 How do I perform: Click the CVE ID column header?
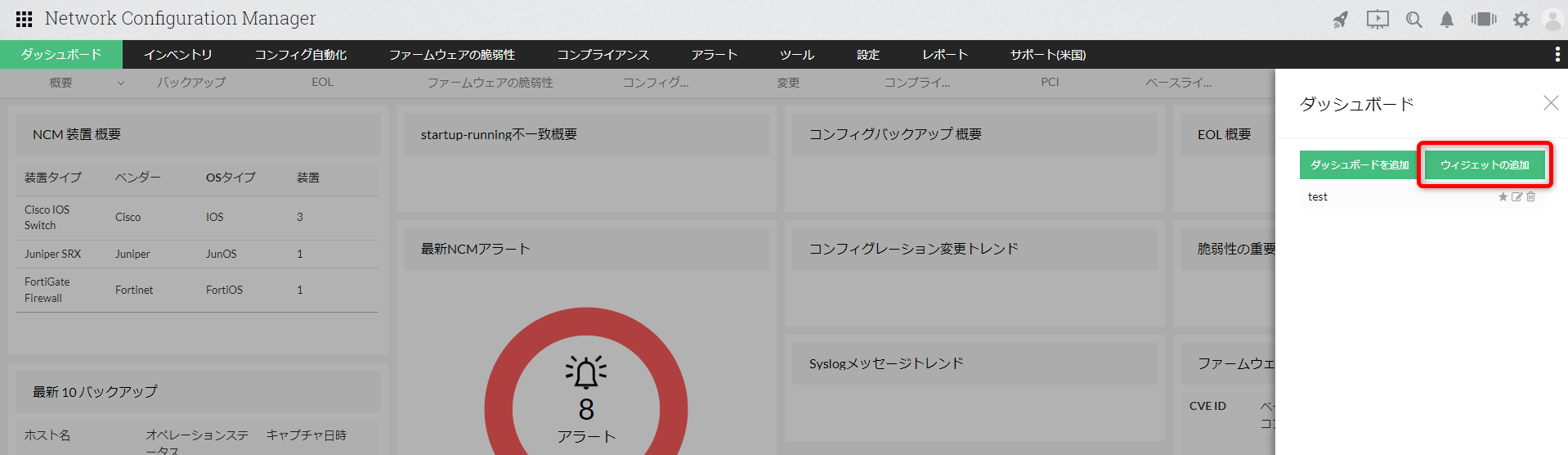pyautogui.click(x=1207, y=406)
